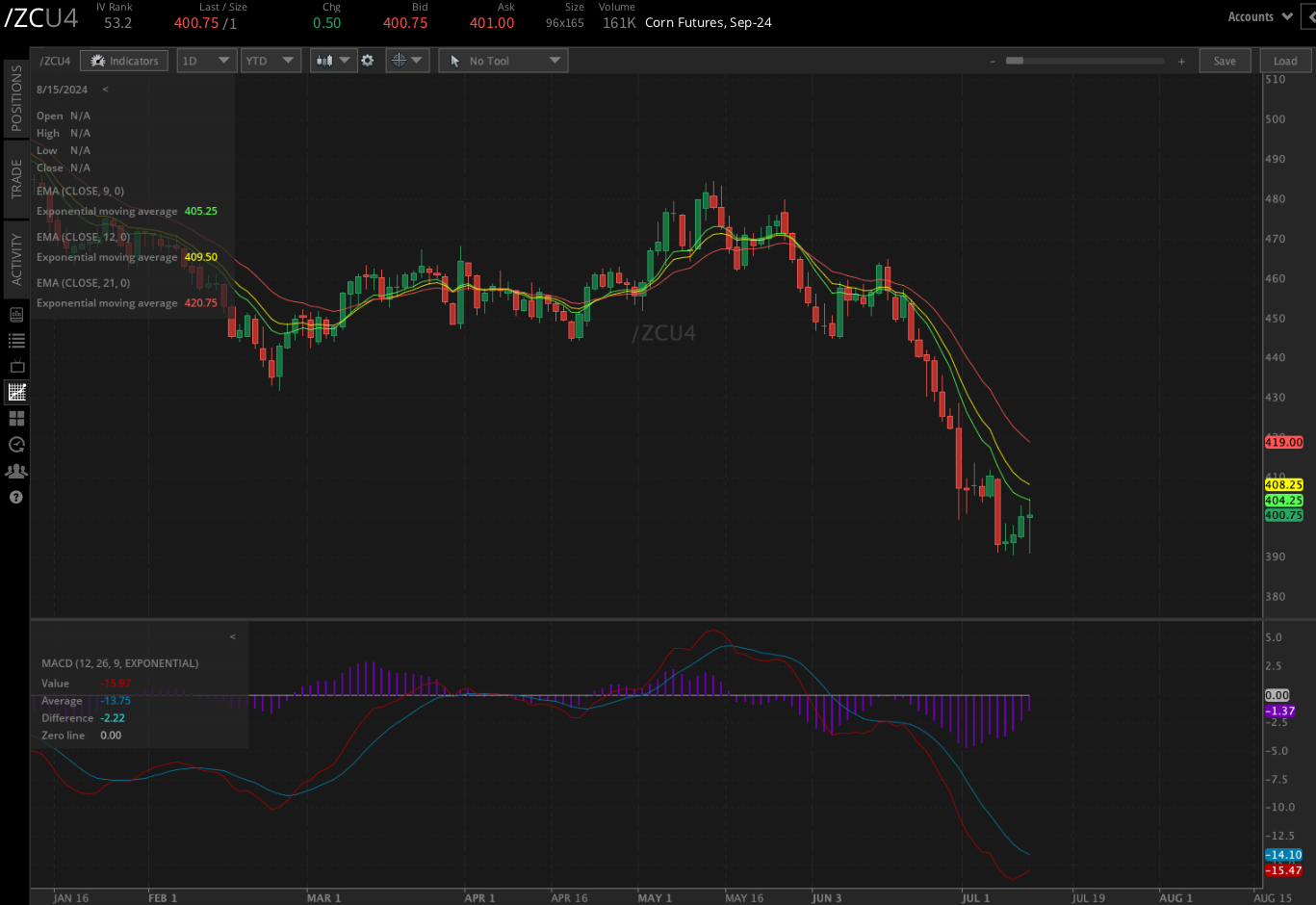
Task: Expand the No Tool drawing dropdown
Action: 503,61
